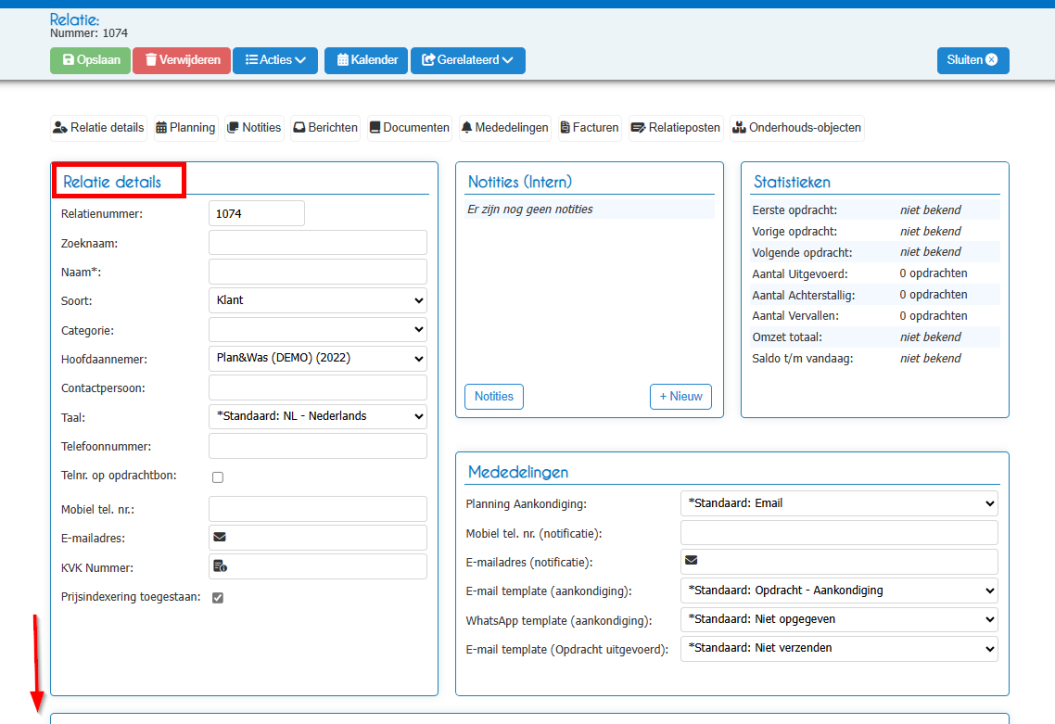Click the 'Omzet totaal:' statistics label
The height and width of the screenshot is (724, 1055).
(787, 337)
